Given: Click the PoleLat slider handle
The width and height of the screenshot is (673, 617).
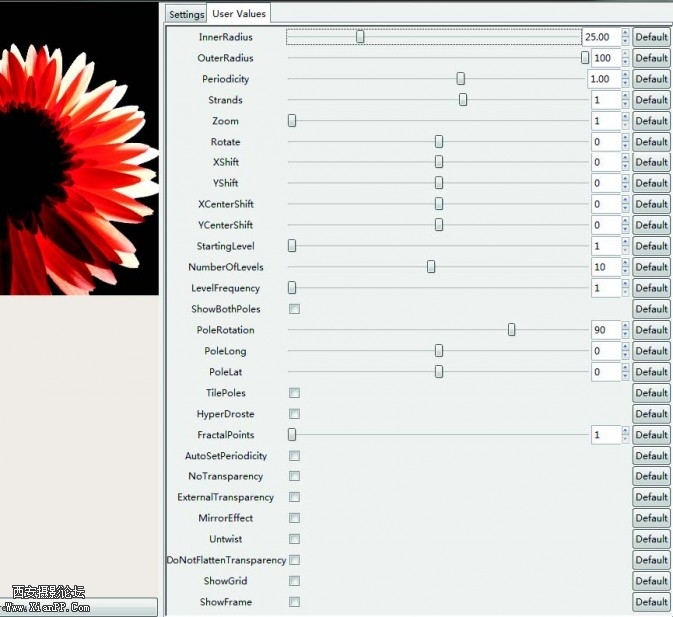Looking at the screenshot, I should pos(439,372).
